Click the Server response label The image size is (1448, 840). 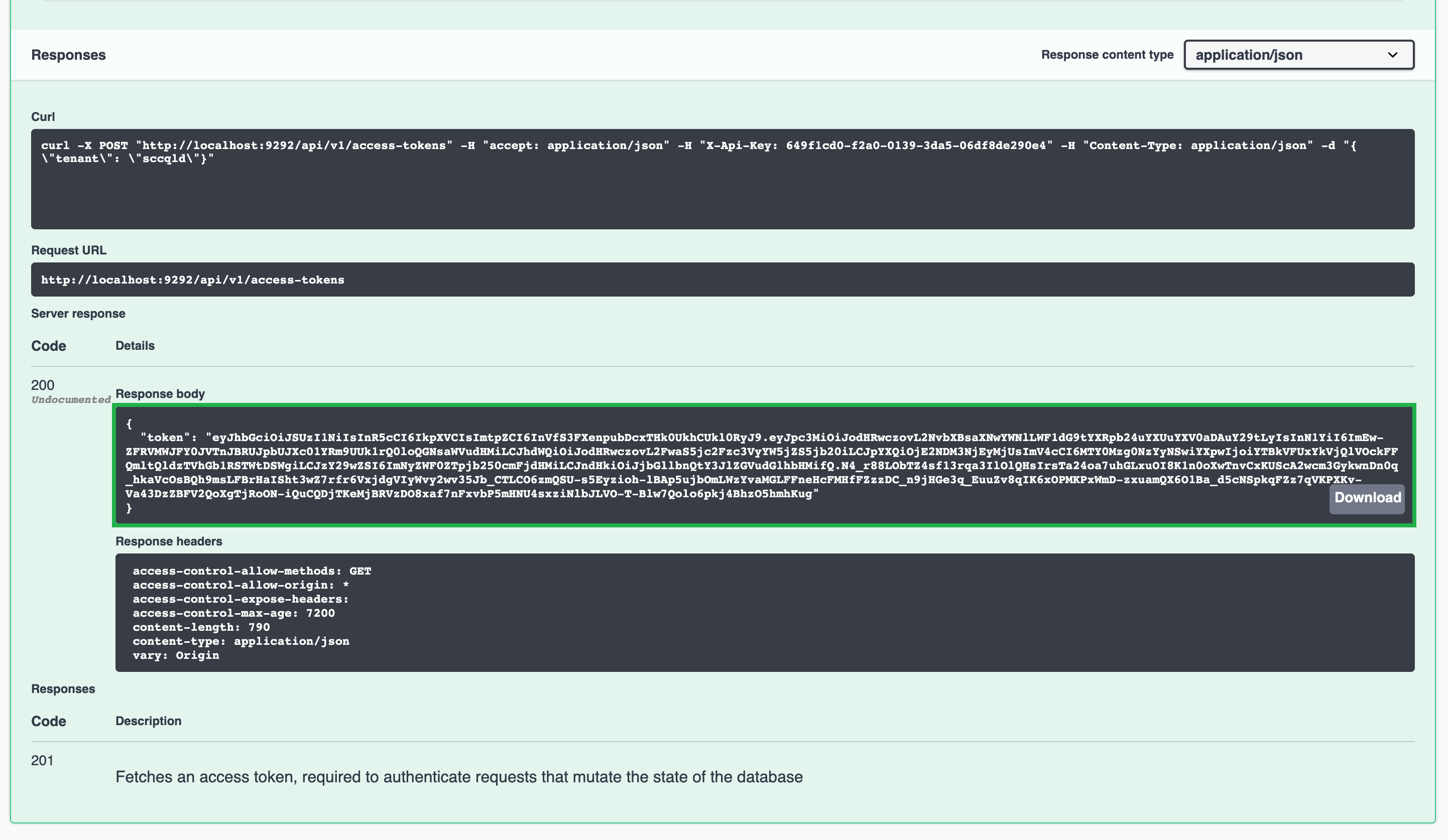pyautogui.click(x=78, y=314)
